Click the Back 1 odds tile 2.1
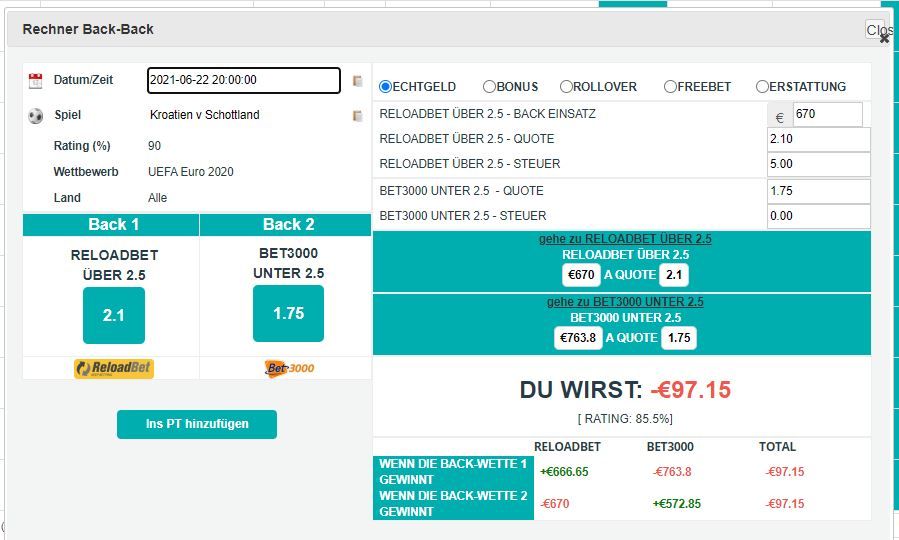Image resolution: width=899 pixels, height=540 pixels. (x=114, y=315)
